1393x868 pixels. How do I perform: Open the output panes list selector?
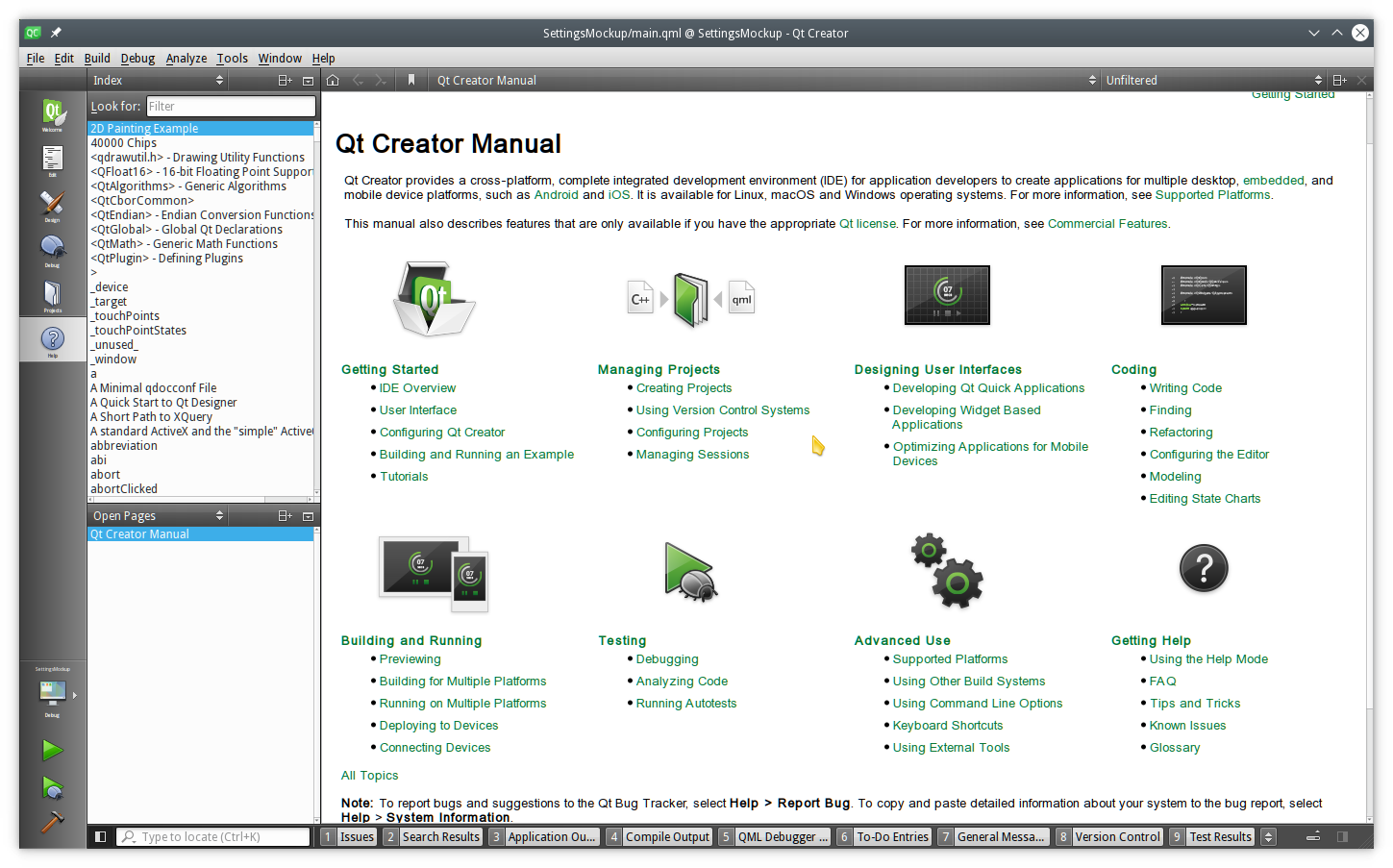1268,837
